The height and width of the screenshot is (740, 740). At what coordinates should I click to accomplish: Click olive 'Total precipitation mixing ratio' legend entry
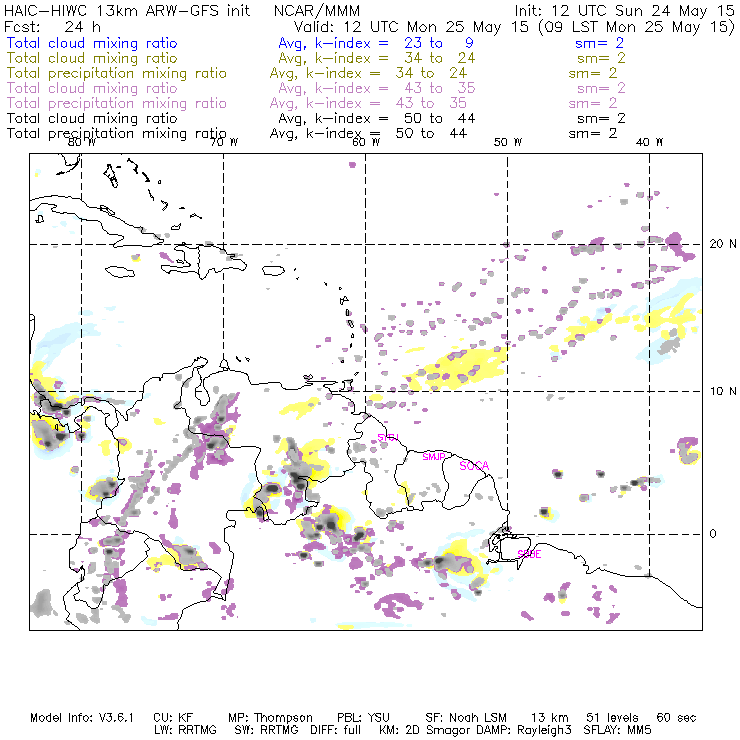117,73
